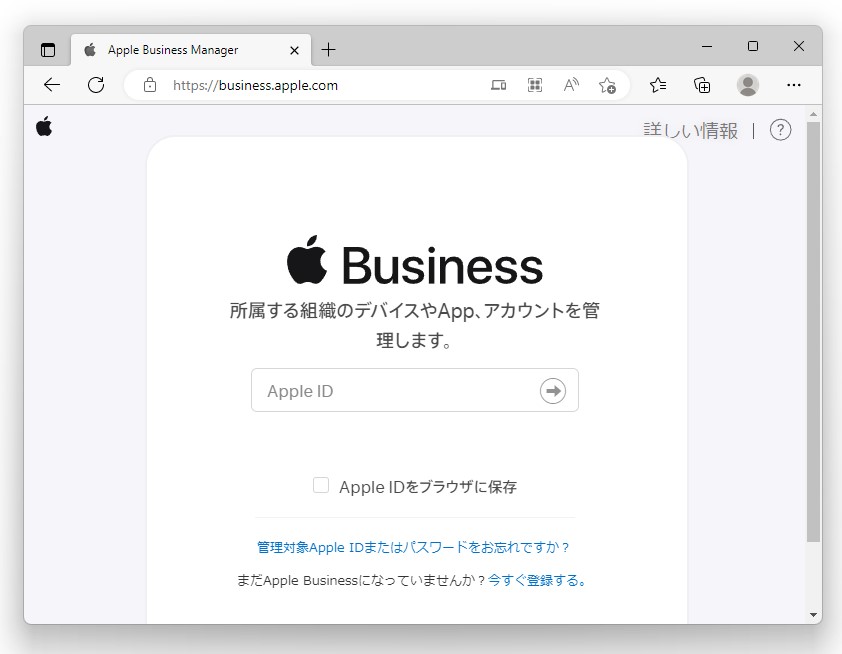The width and height of the screenshot is (842, 654).
Task: Click the scrollbar down arrow
Action: [x=813, y=615]
